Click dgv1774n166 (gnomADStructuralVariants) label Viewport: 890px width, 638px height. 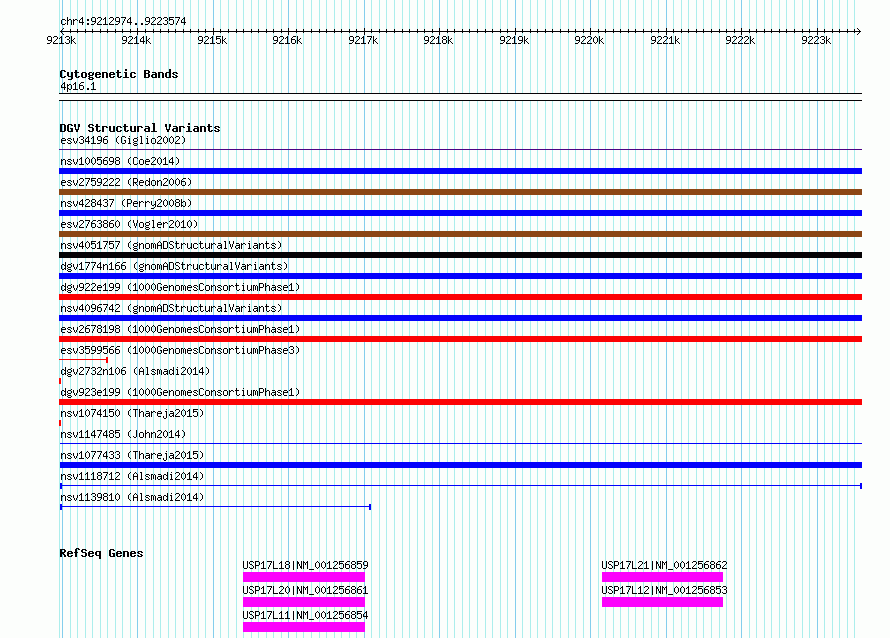tap(174, 266)
